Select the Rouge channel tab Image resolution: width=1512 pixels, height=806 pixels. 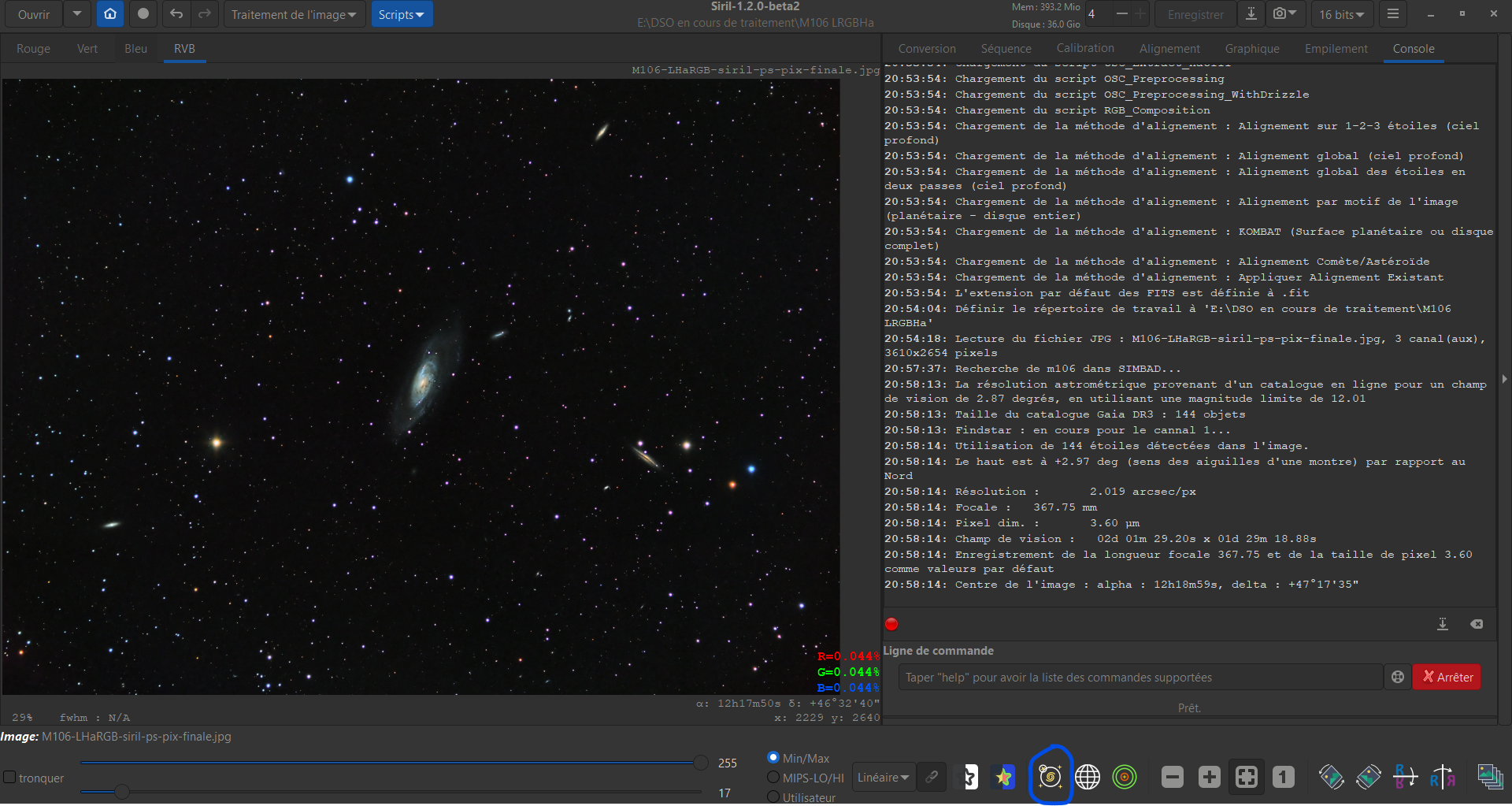(x=33, y=48)
